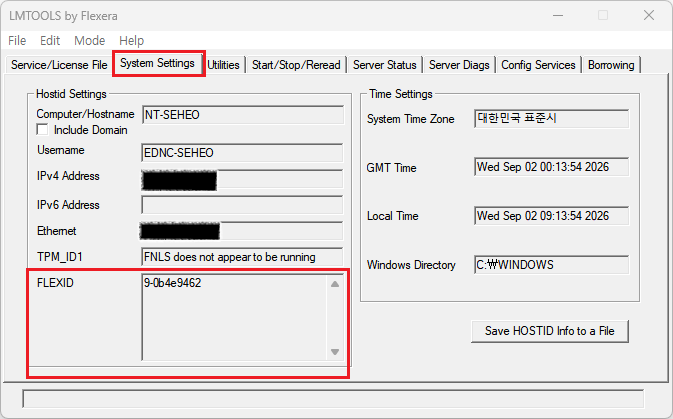The height and width of the screenshot is (419, 673).
Task: Click Save HOSTID Info to a File
Action: point(550,331)
